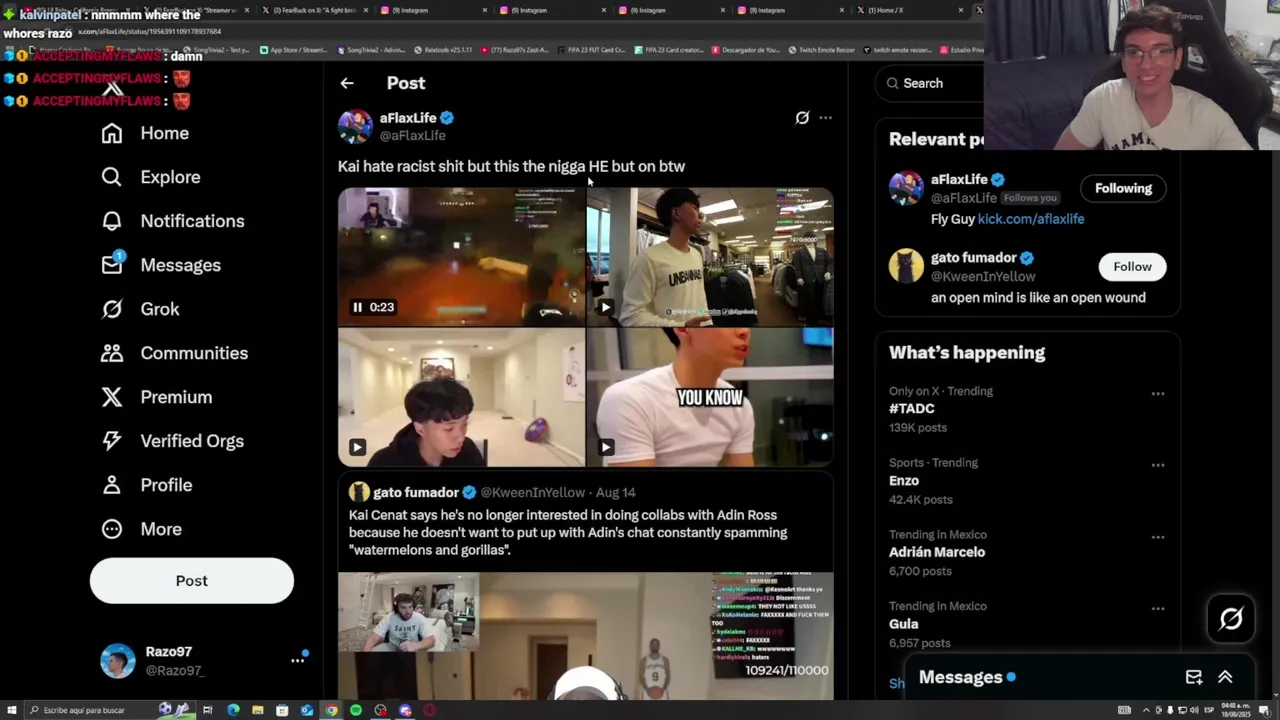Click the X logo in the sidebar
This screenshot has width=1280, height=720.
click(113, 89)
